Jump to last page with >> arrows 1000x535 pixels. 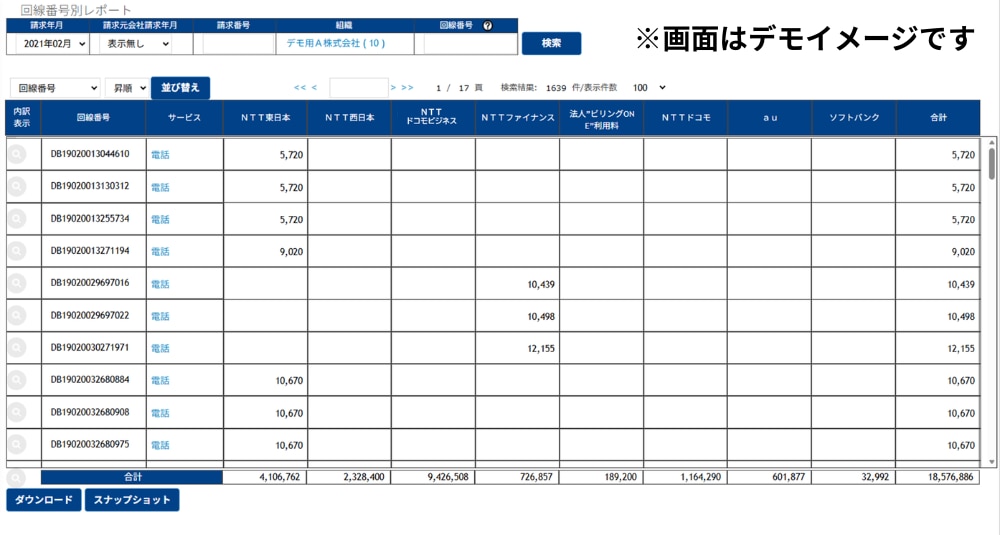(x=407, y=87)
